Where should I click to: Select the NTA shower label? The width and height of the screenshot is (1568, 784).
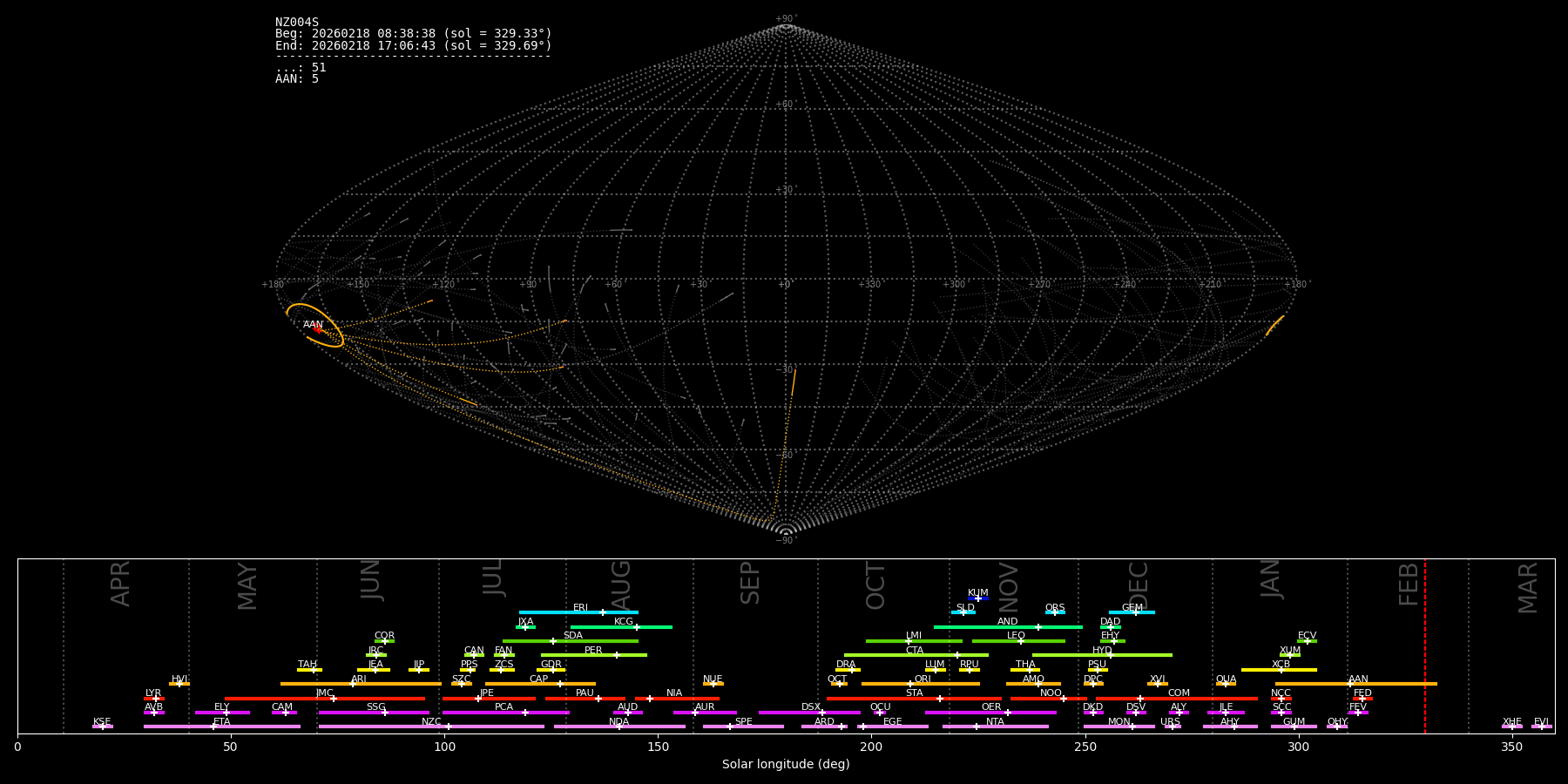pyautogui.click(x=995, y=722)
